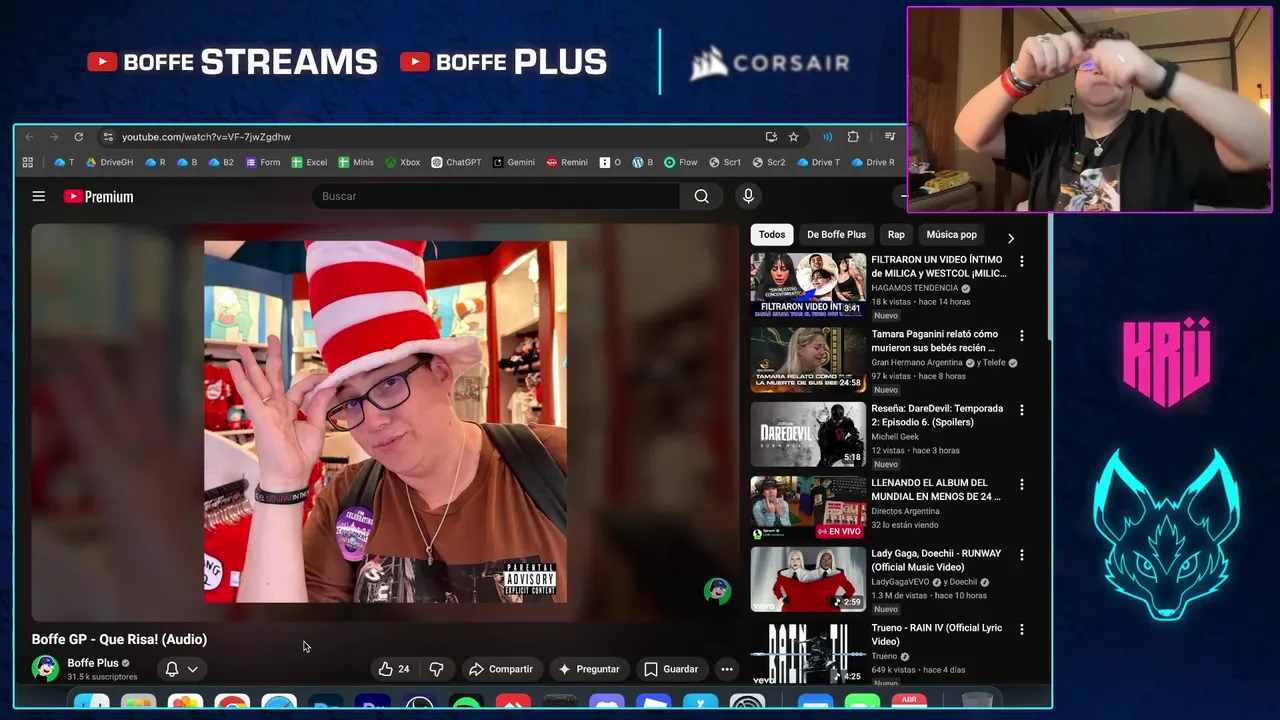Open the DareDevil review thumbnail
Screen dimensions: 1280x720
click(x=808, y=434)
